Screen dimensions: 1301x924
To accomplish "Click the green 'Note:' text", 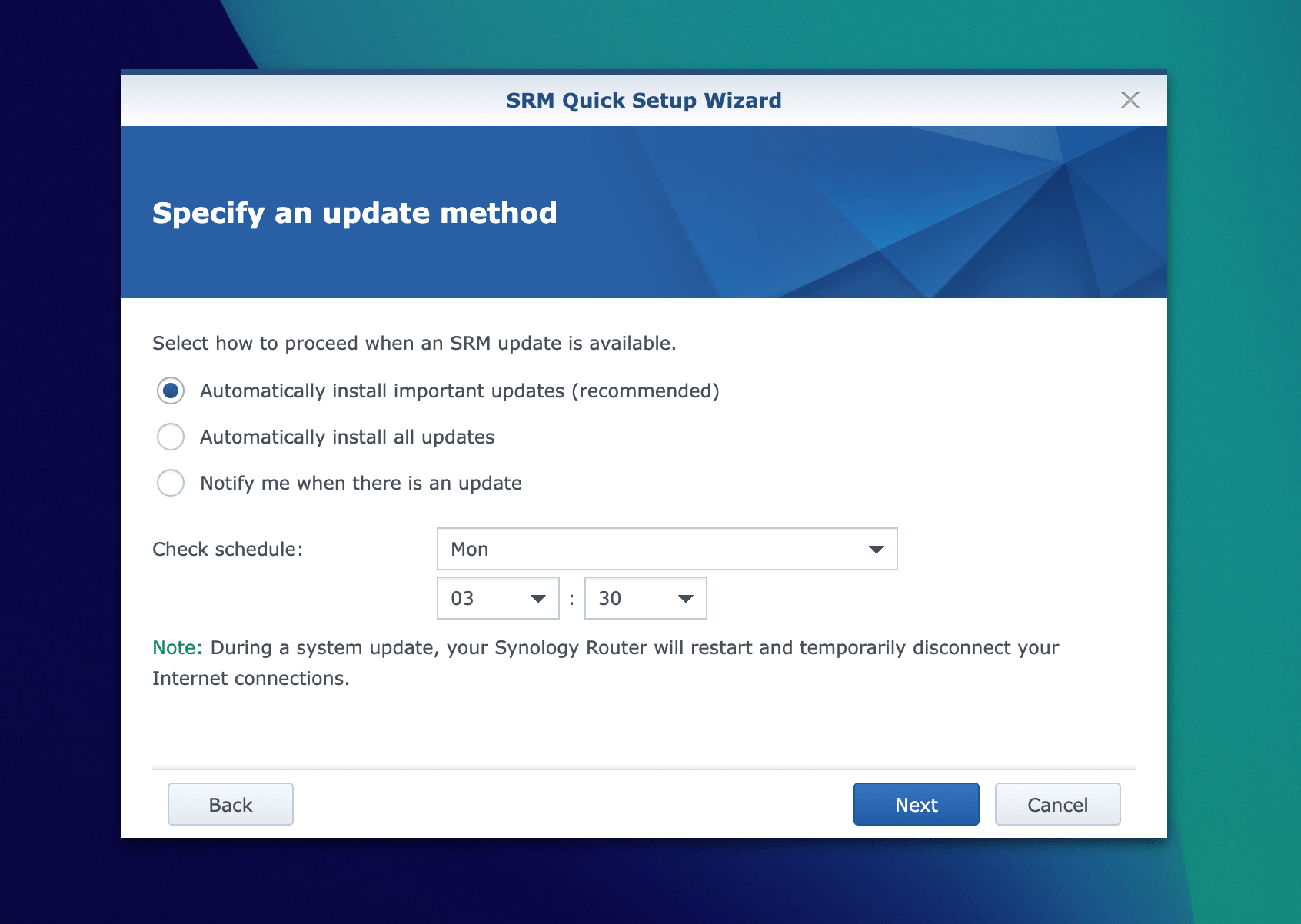I will [177, 648].
